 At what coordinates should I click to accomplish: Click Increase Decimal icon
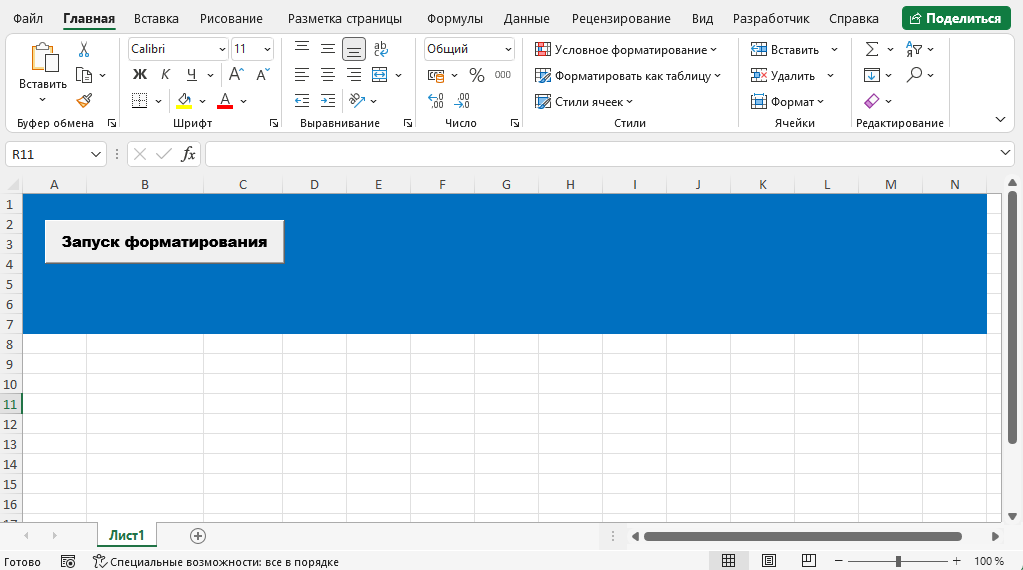point(435,100)
